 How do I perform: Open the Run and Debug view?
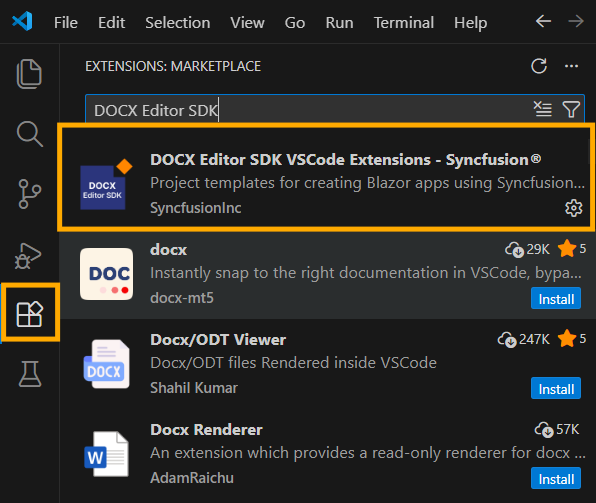pos(27,255)
